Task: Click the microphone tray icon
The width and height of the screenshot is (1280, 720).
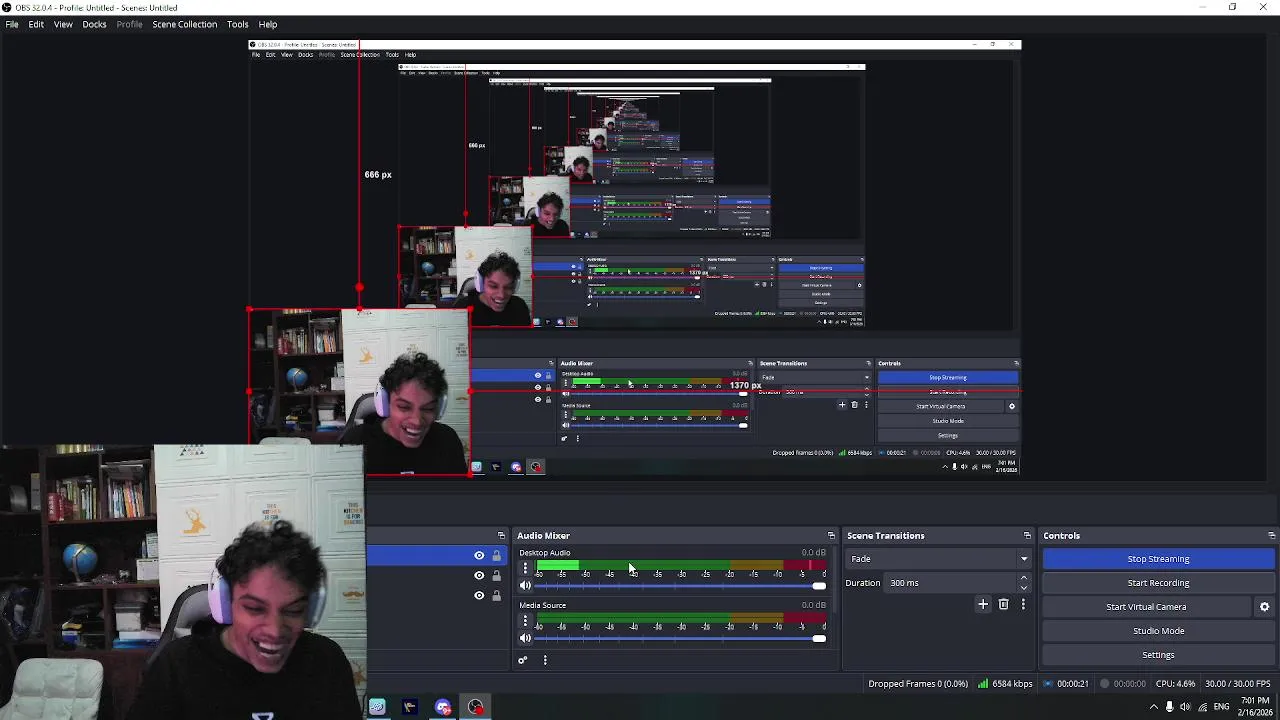Action: pyautogui.click(x=1170, y=707)
